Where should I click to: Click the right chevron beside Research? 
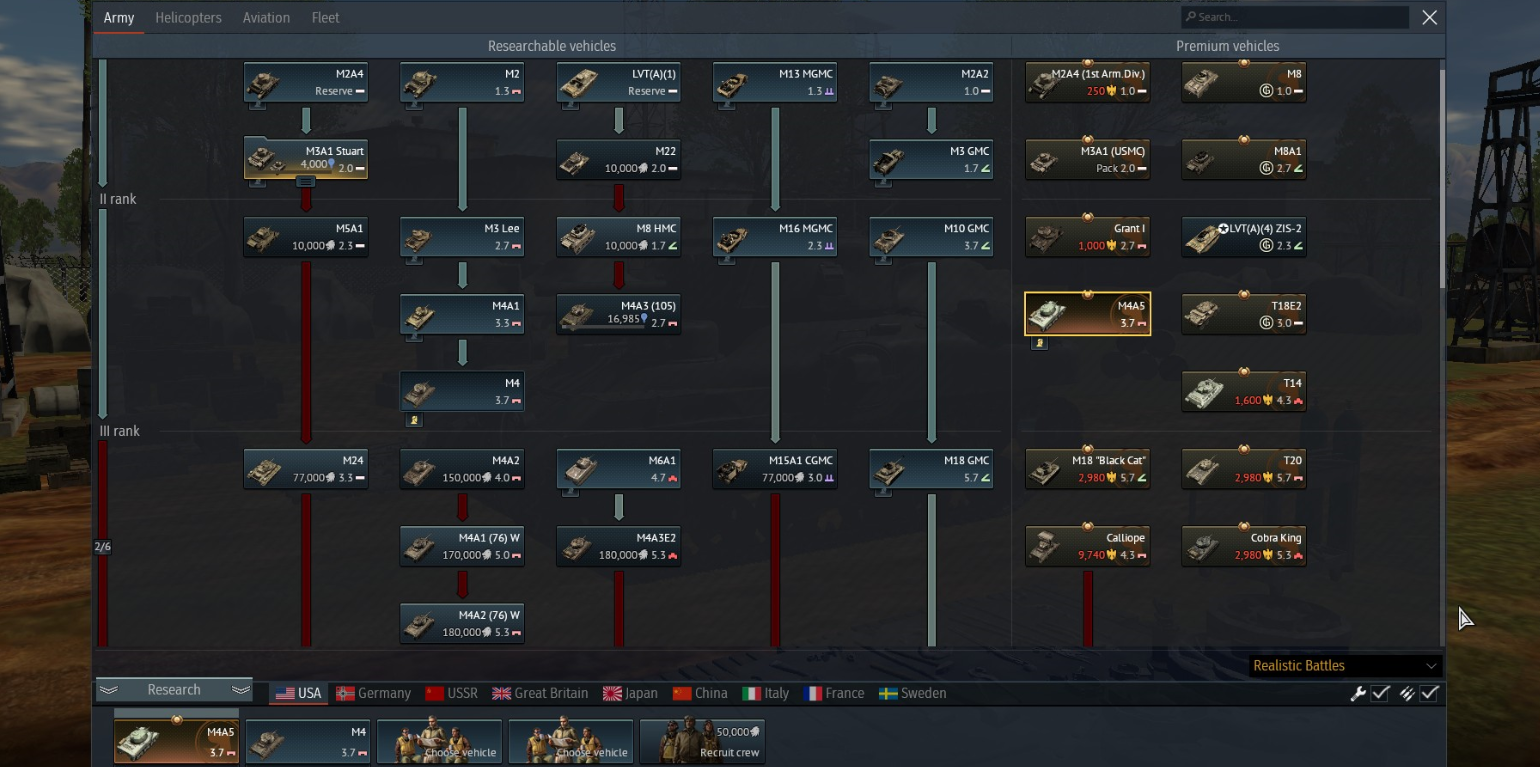240,690
